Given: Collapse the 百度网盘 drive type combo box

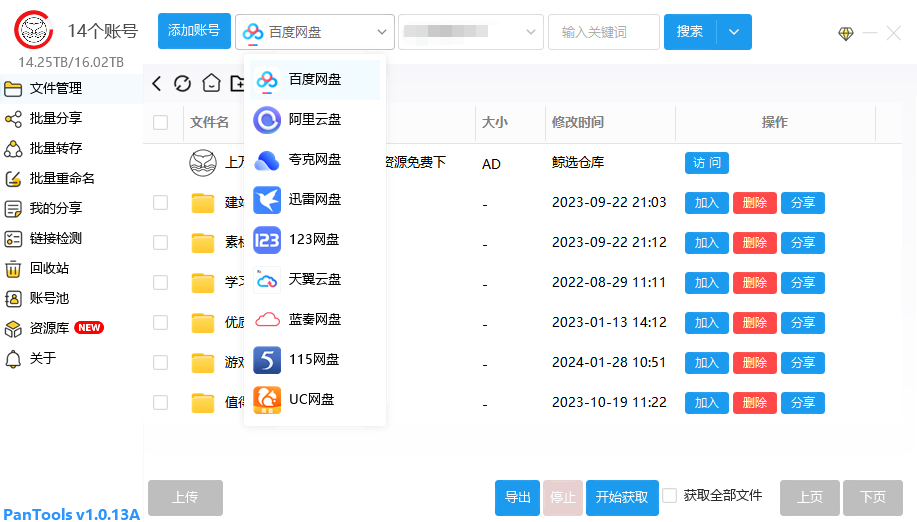Looking at the screenshot, I should 315,32.
